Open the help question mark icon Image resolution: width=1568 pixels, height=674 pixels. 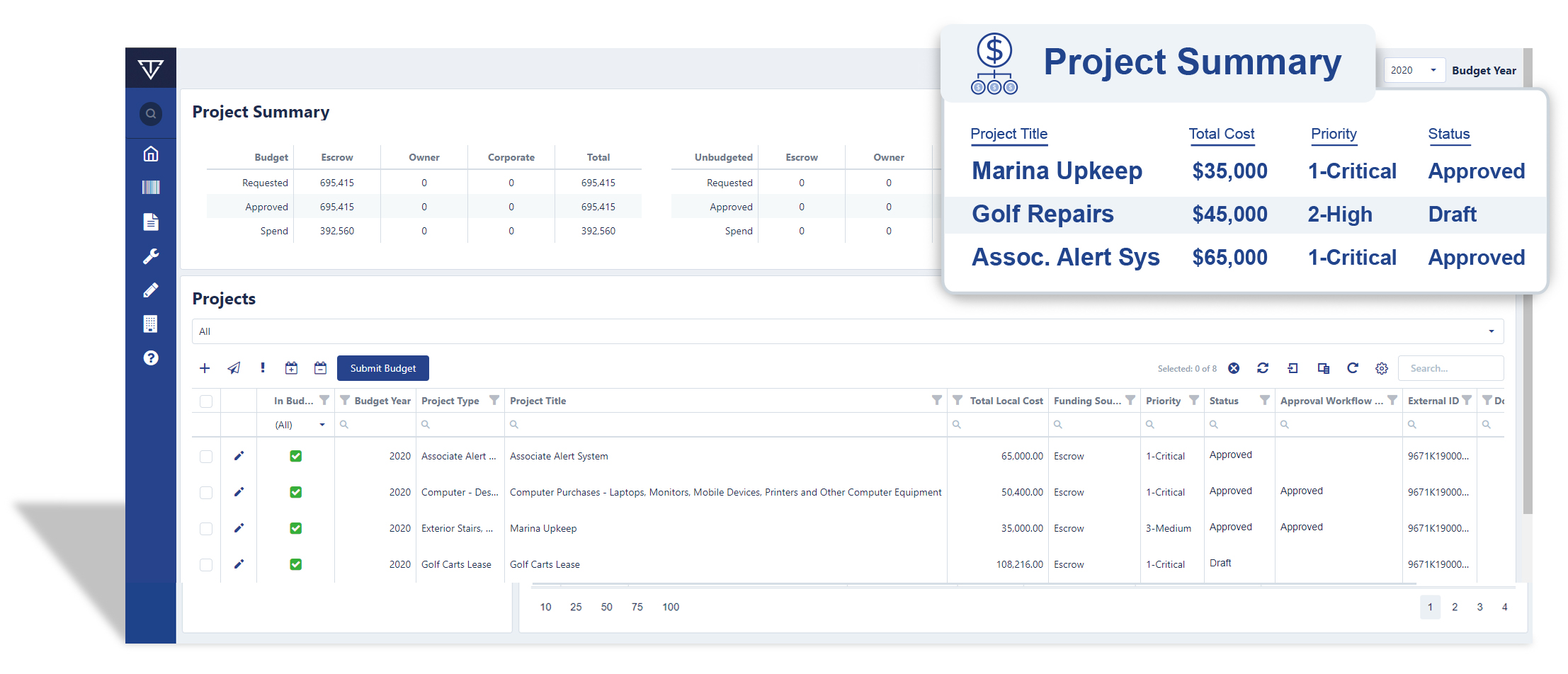pos(150,358)
